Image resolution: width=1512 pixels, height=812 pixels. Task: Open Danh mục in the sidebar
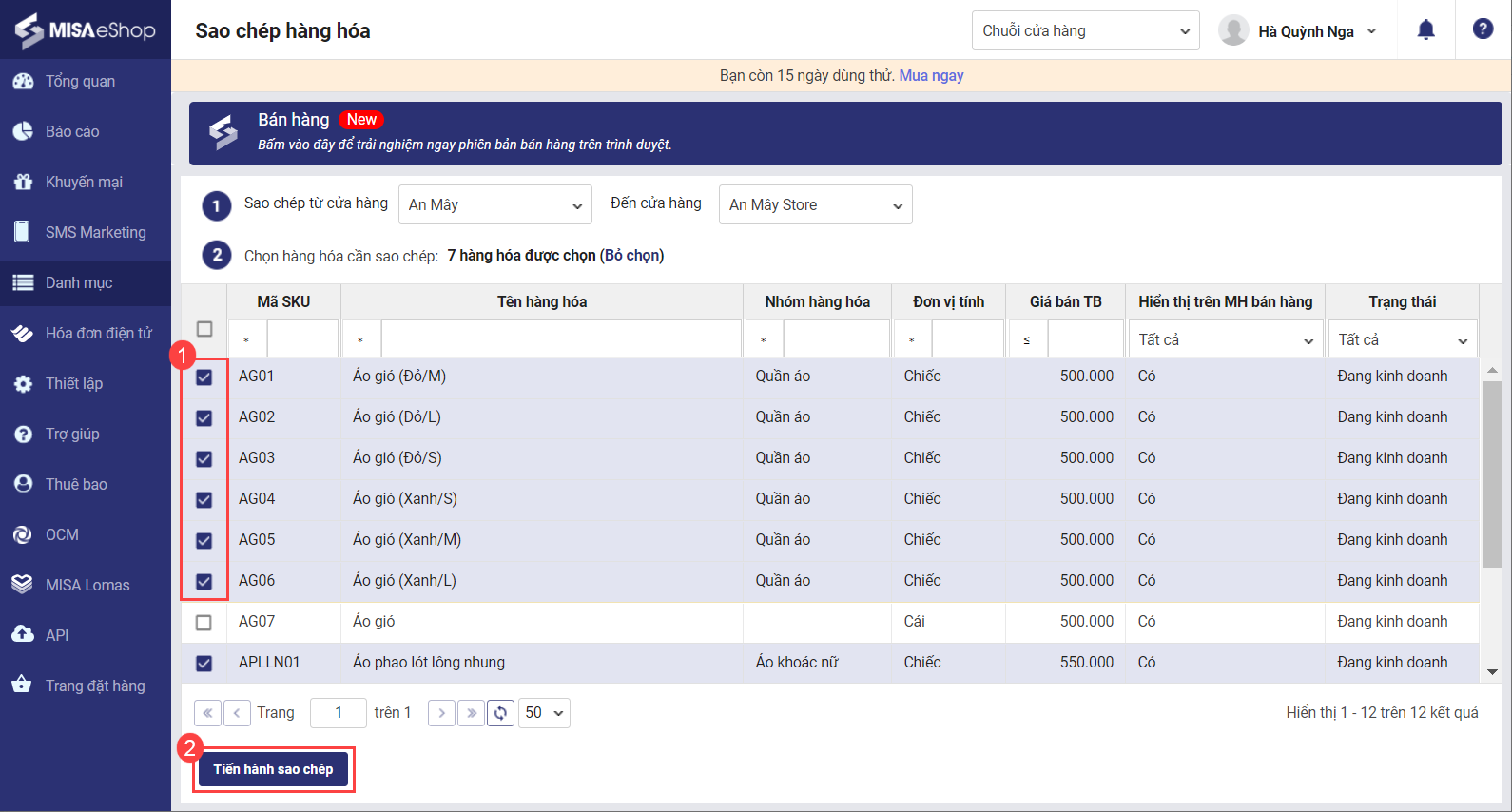tap(79, 282)
